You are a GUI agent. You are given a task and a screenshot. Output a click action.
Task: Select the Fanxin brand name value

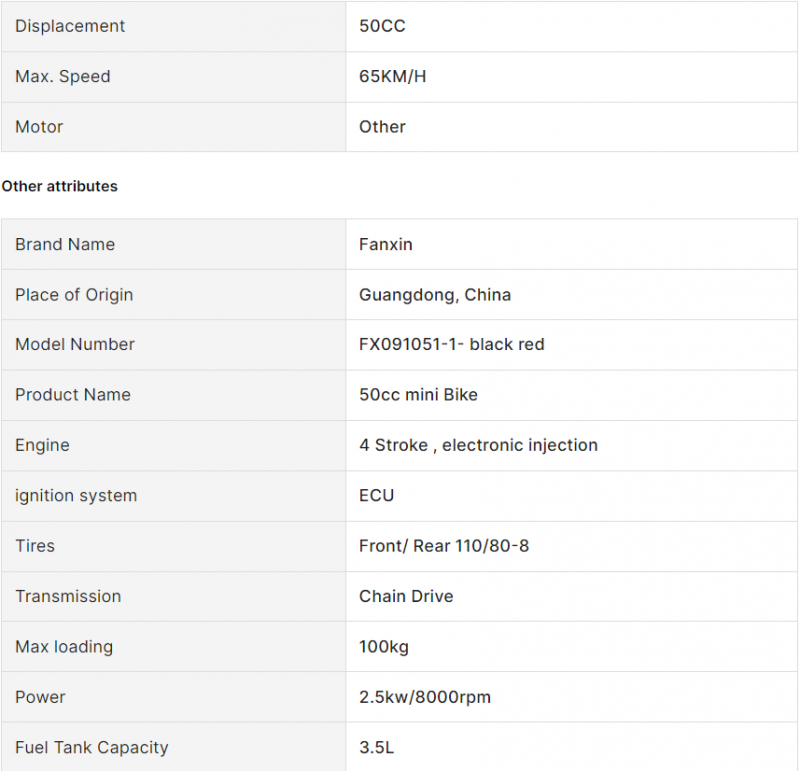(x=386, y=244)
